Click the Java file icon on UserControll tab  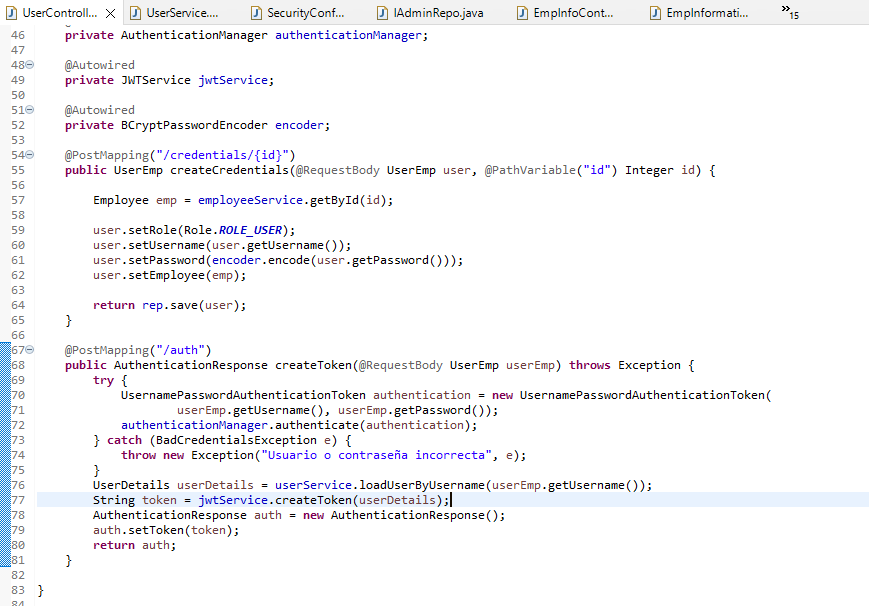(x=11, y=14)
